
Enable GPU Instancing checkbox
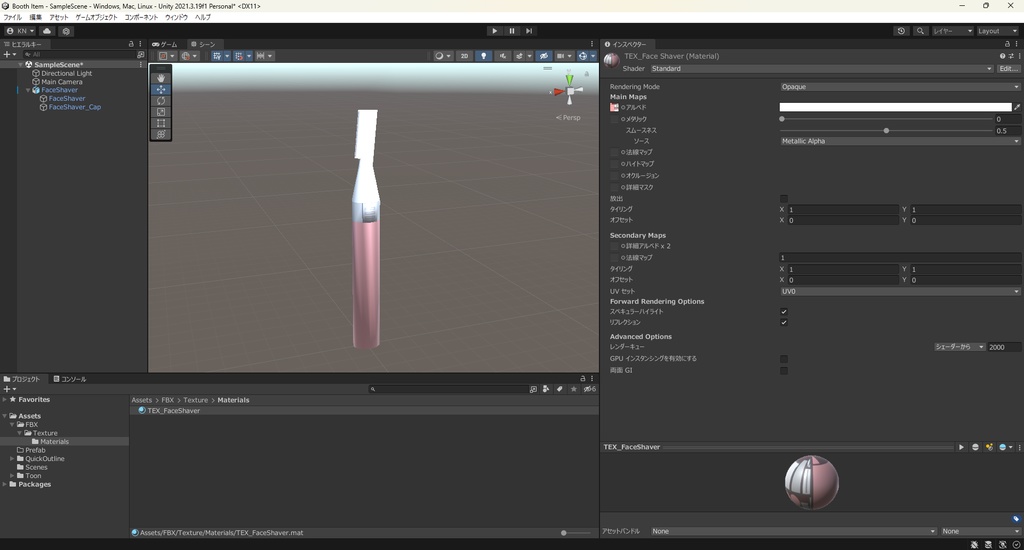[x=784, y=359]
